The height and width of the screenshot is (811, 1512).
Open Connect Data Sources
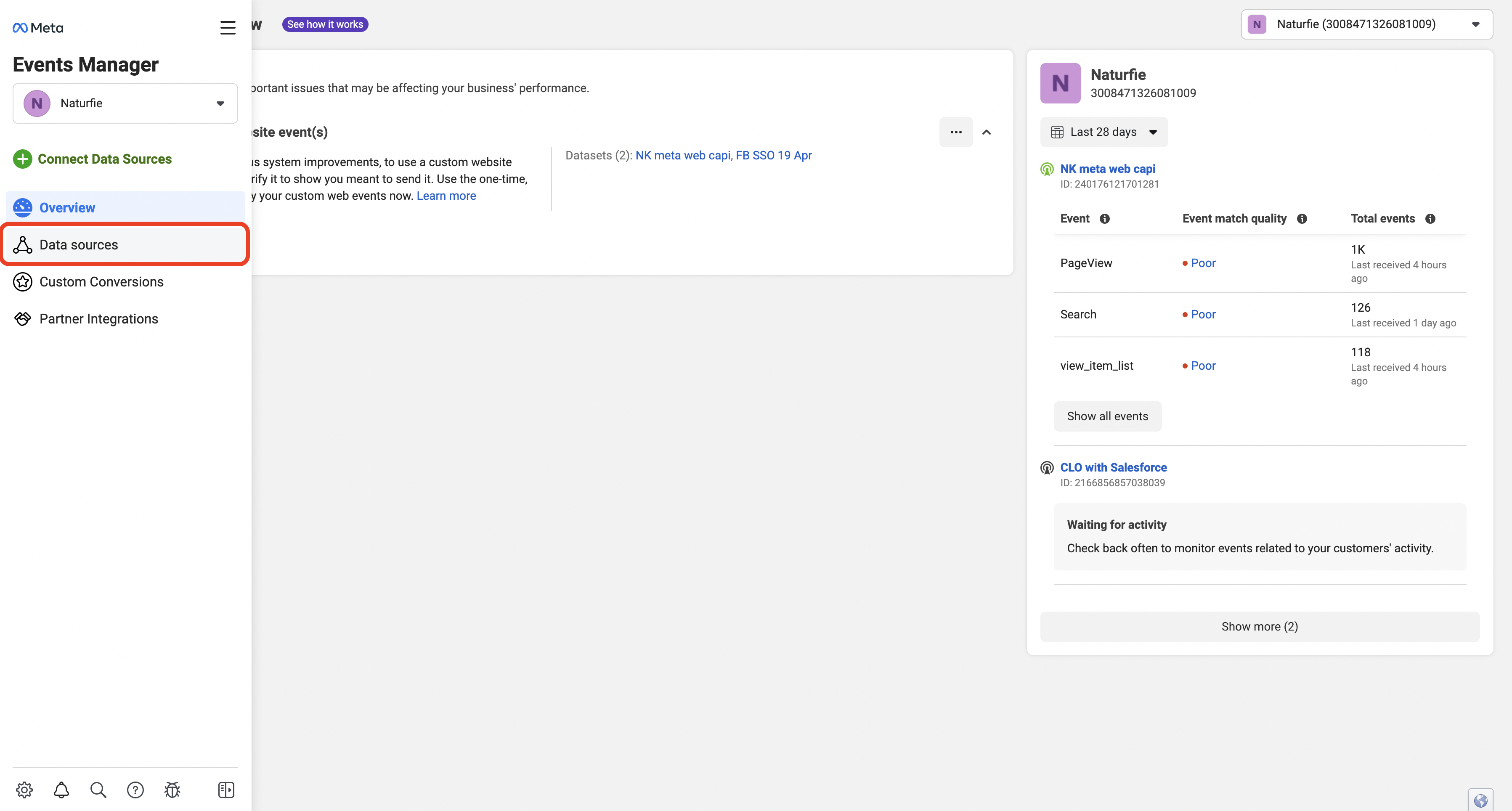pyautogui.click(x=104, y=159)
